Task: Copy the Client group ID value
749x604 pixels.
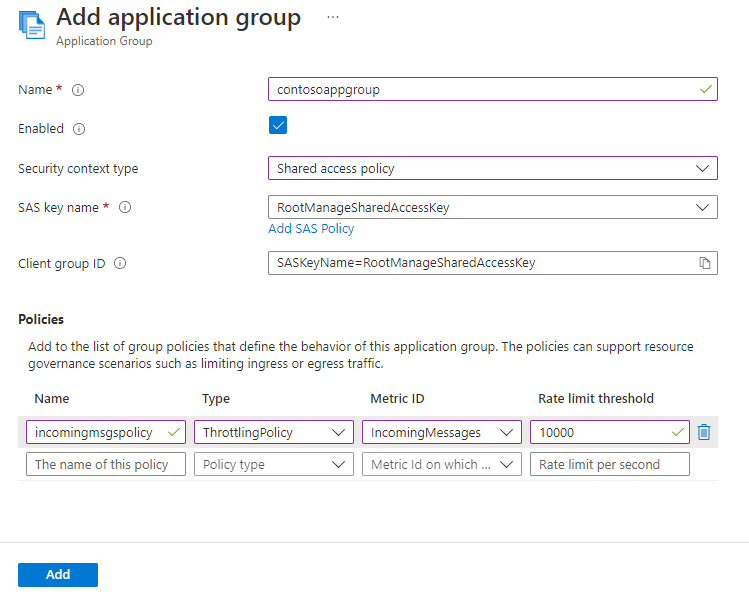Action: (705, 263)
